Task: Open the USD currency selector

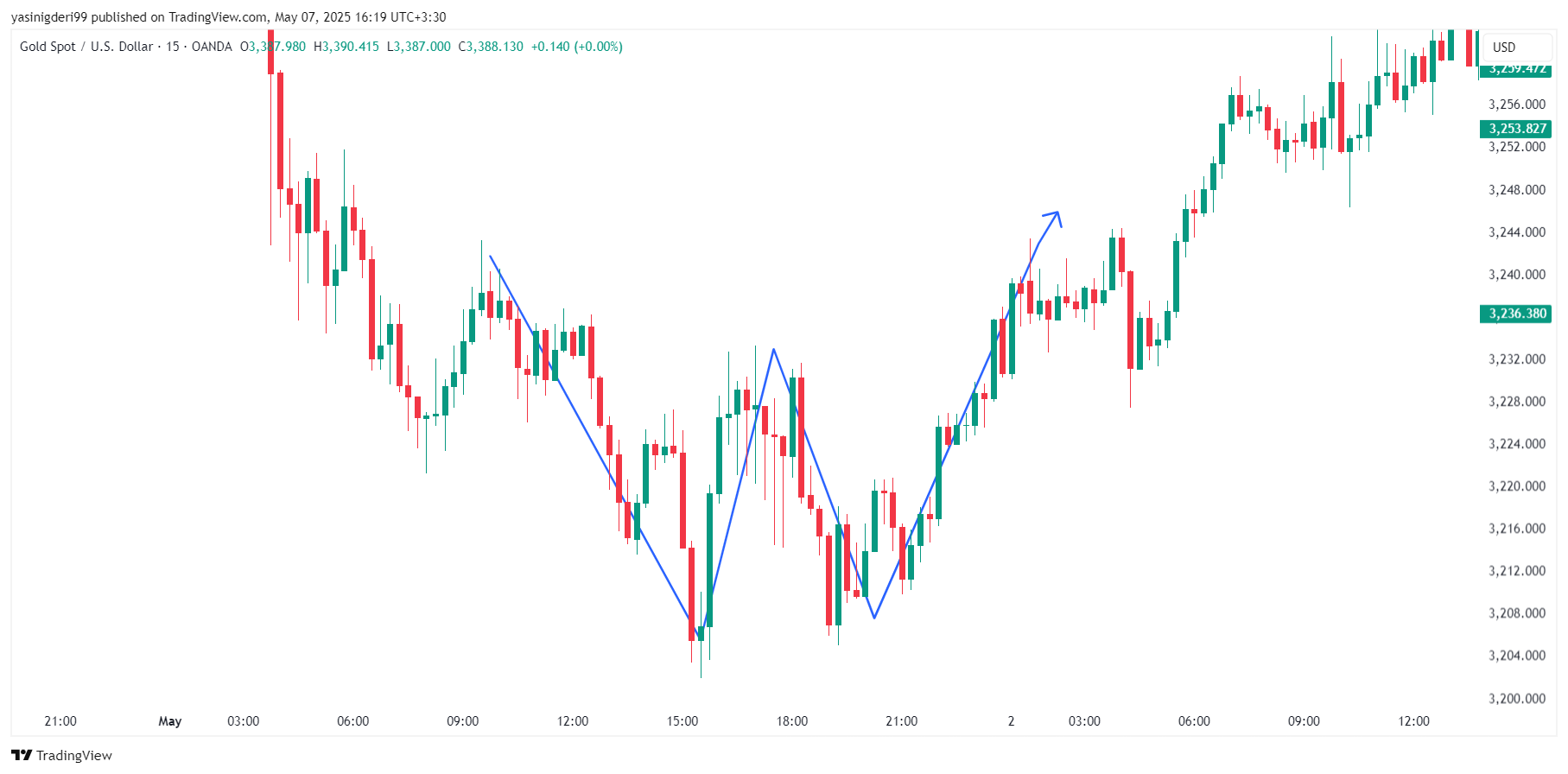Action: pos(1504,48)
